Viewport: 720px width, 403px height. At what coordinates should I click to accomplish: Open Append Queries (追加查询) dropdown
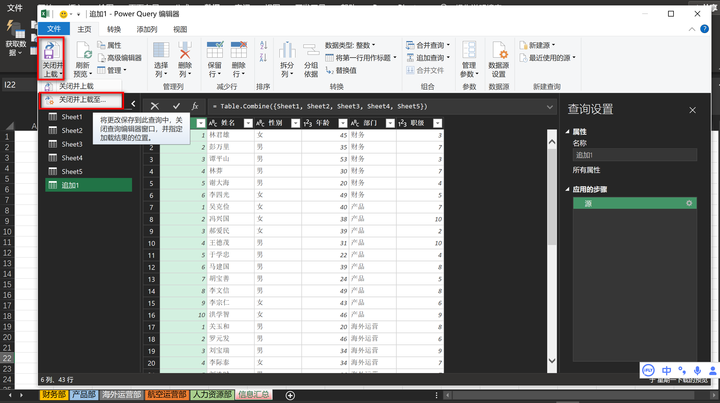click(428, 58)
